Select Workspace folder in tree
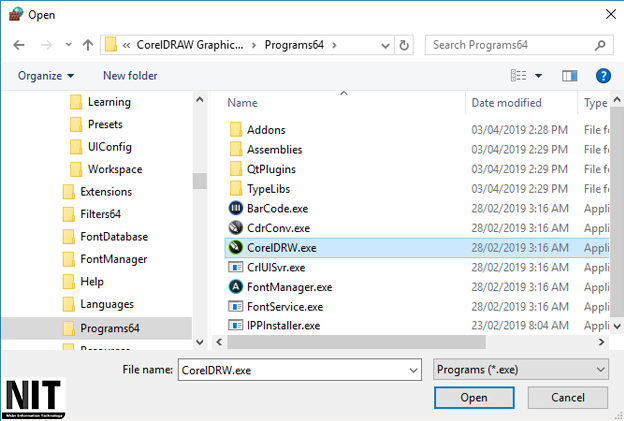624x421 pixels. (x=106, y=169)
